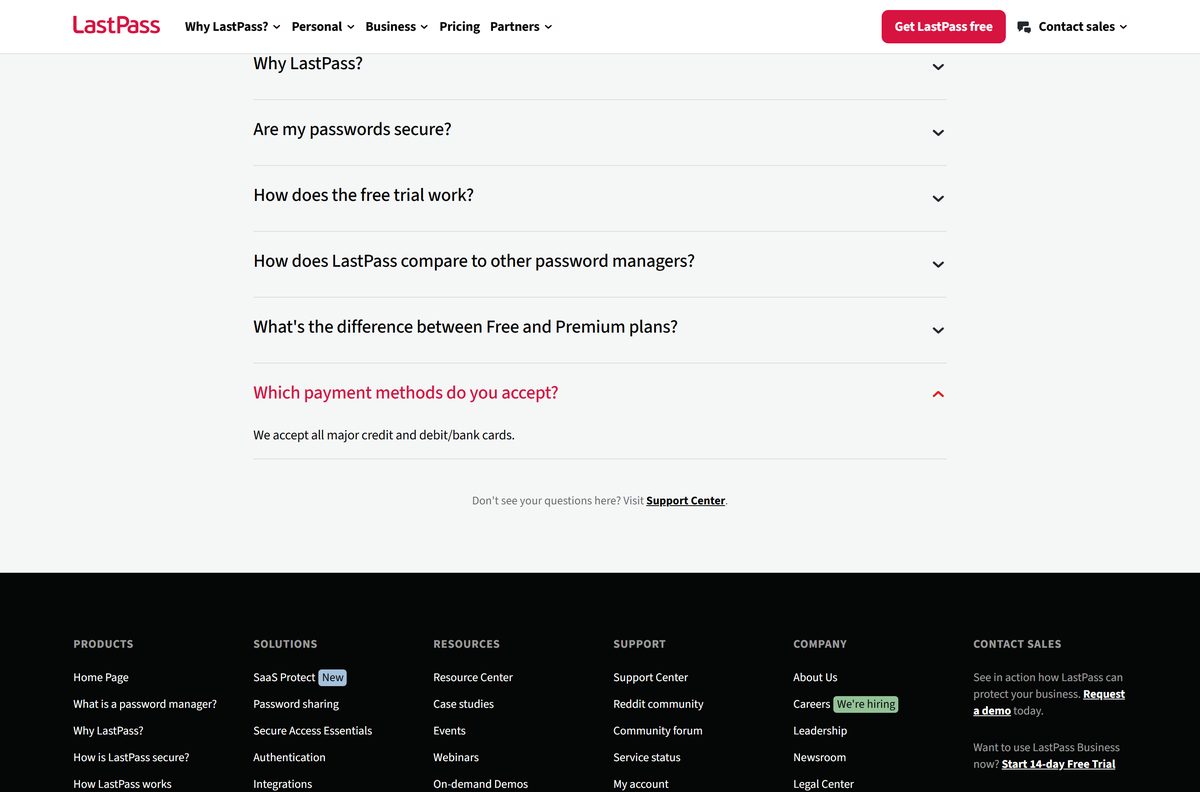Open the Newsroom footer link
The width and height of the screenshot is (1200, 792).
819,758
